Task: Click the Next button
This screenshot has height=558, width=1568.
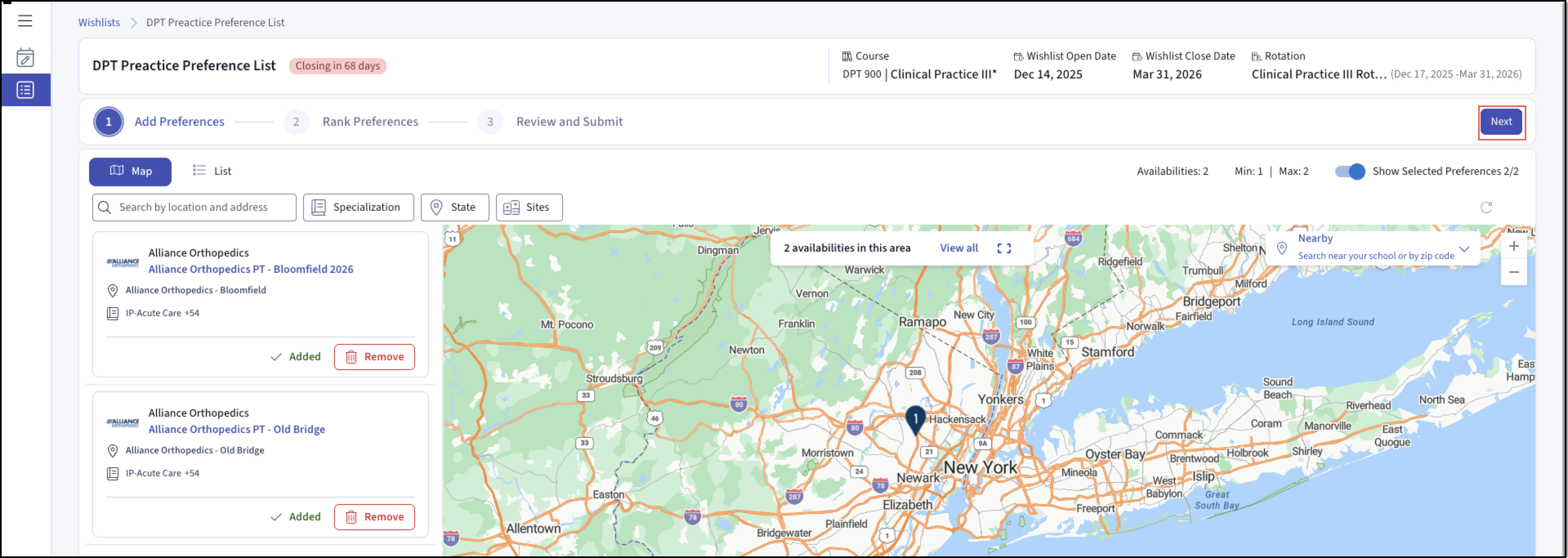Action: coord(1501,122)
